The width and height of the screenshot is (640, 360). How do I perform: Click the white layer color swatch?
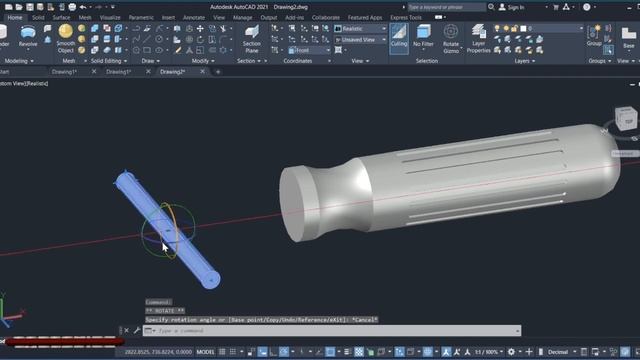click(x=523, y=28)
